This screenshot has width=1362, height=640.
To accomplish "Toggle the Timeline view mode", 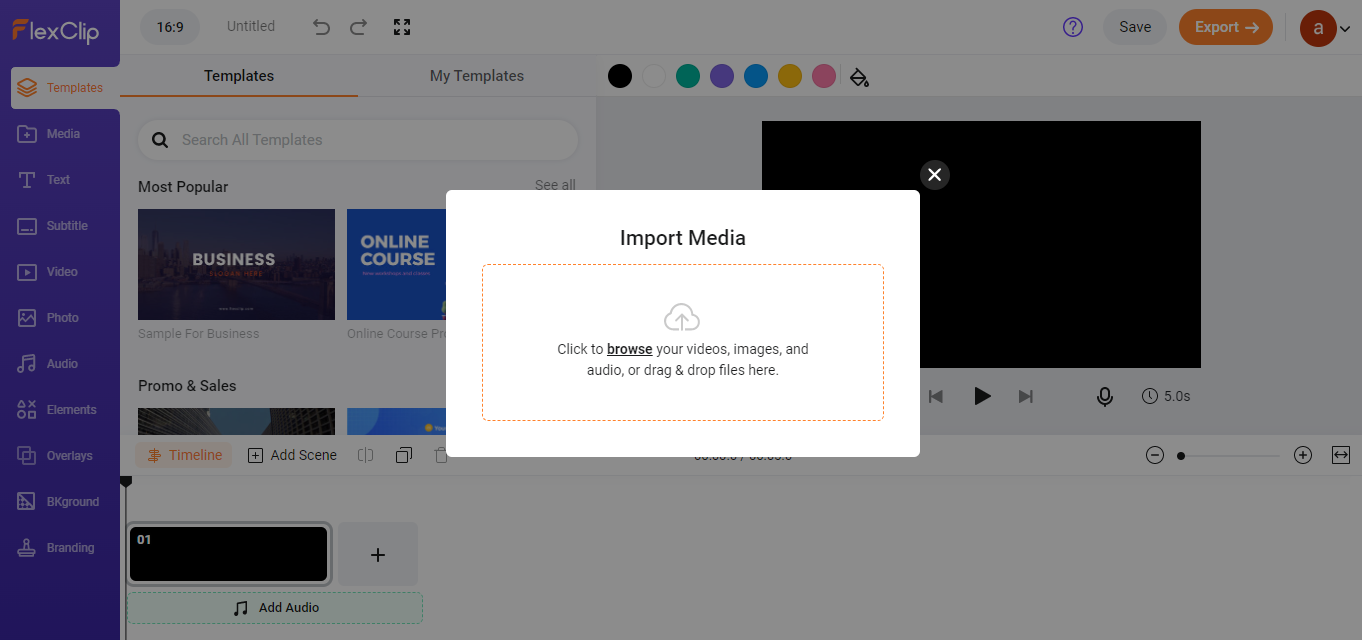I will (x=184, y=455).
